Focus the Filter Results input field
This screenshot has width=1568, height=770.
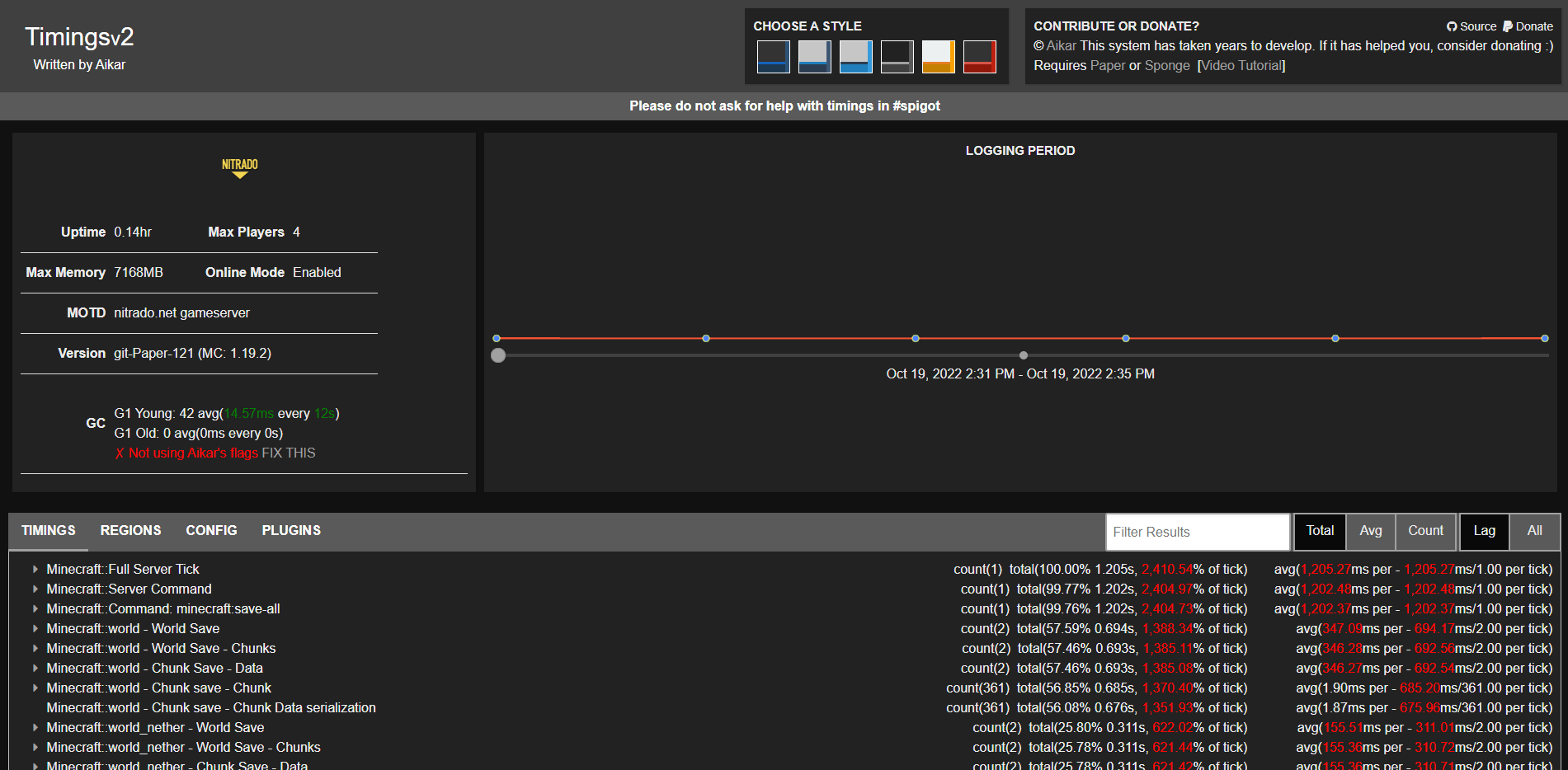click(1197, 533)
